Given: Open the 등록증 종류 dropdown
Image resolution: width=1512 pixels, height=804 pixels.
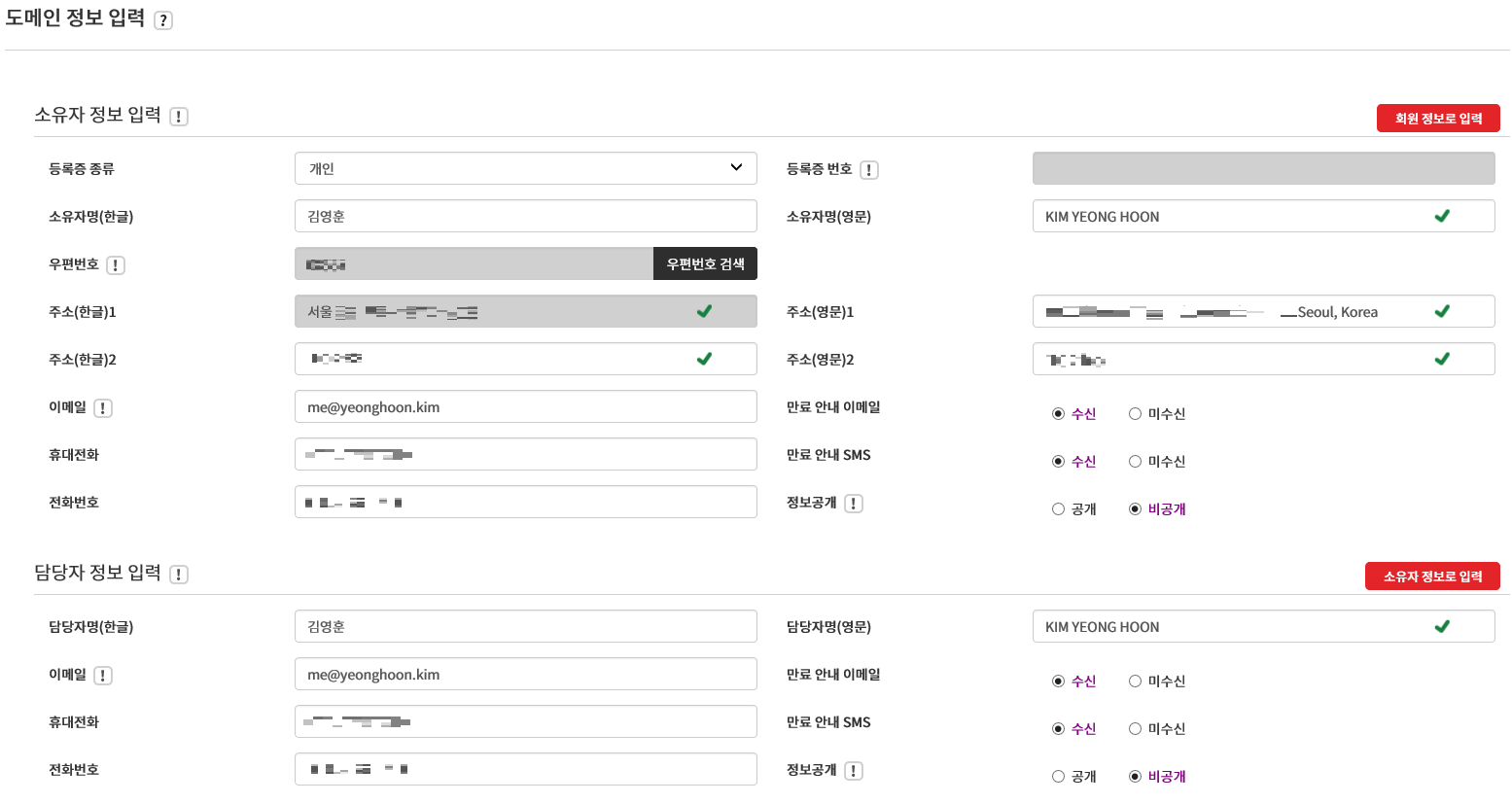Looking at the screenshot, I should pyautogui.click(x=525, y=168).
